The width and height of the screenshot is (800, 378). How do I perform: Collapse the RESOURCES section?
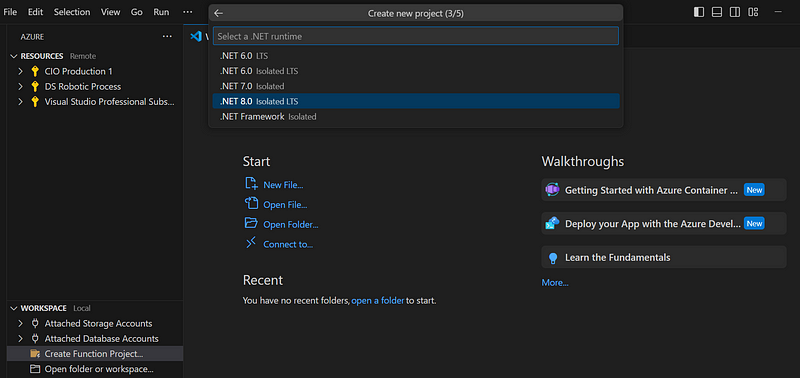point(14,56)
